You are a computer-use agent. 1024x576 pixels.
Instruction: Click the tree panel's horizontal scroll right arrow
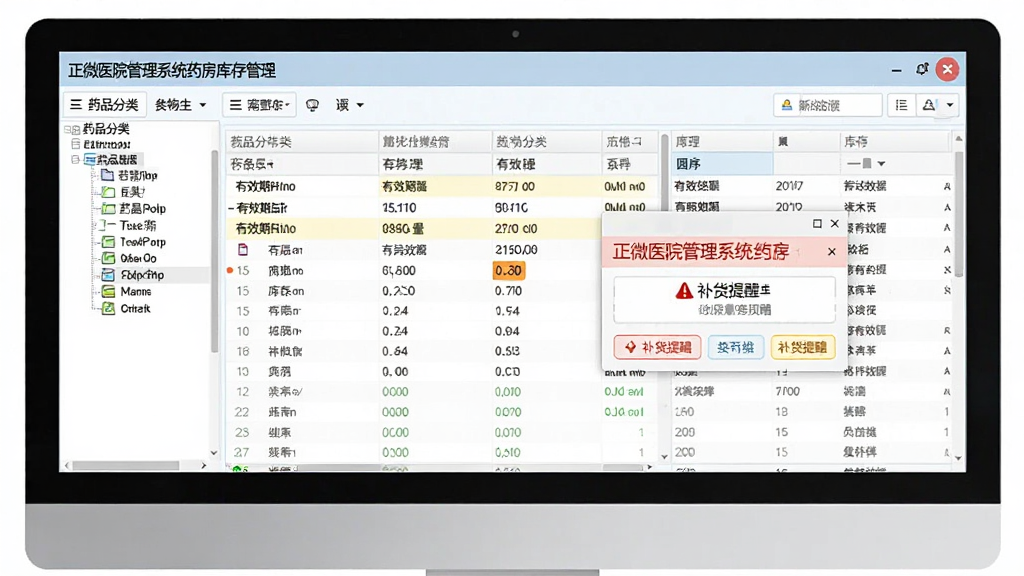coord(204,466)
